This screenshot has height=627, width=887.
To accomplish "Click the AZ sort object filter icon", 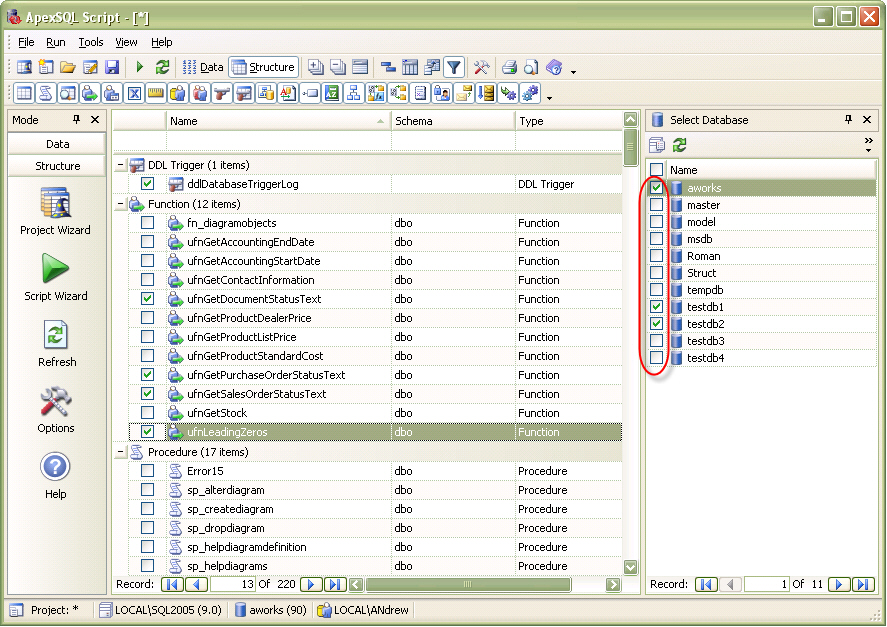I will [332, 93].
